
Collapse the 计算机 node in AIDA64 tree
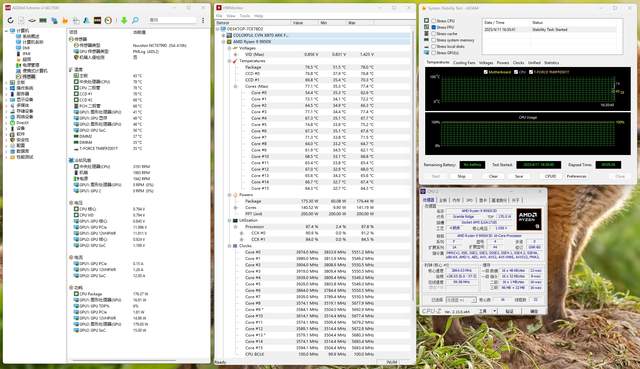click(7, 31)
